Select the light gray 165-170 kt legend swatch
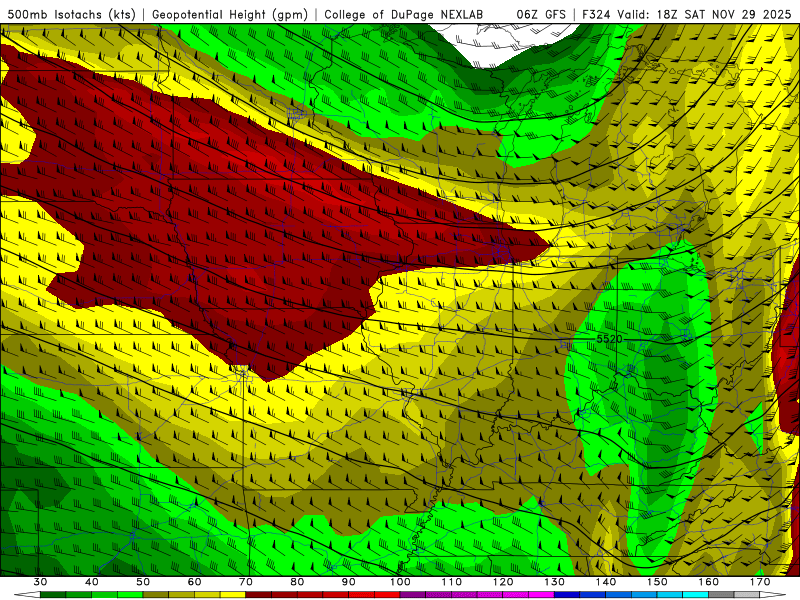The image size is (800, 600). pos(747,595)
